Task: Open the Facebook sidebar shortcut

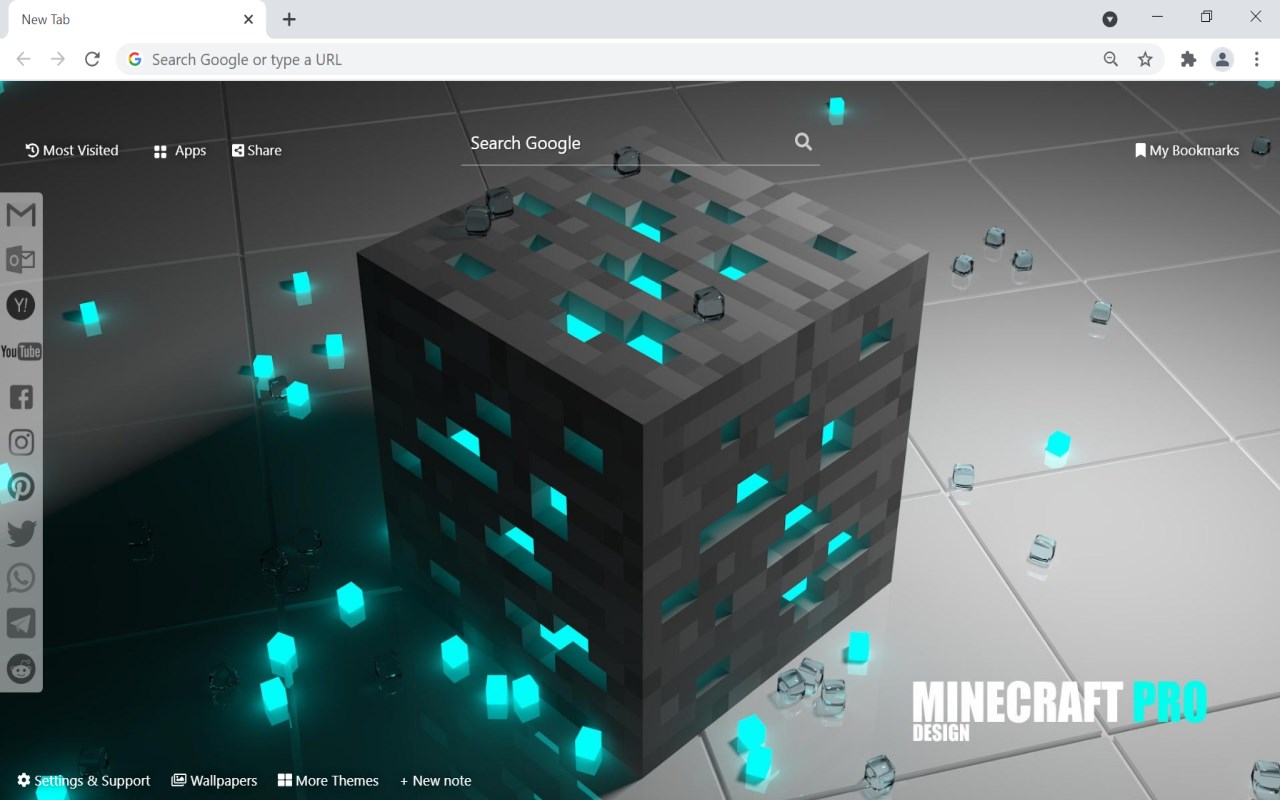Action: [x=21, y=397]
